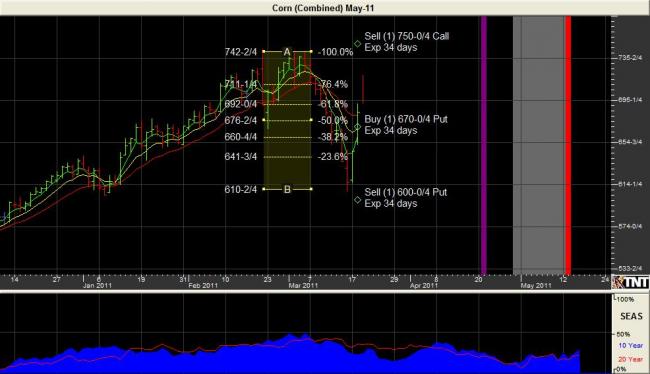The height and width of the screenshot is (374, 650).
Task: Click the 20 Year seasonal legend
Action: (x=631, y=359)
